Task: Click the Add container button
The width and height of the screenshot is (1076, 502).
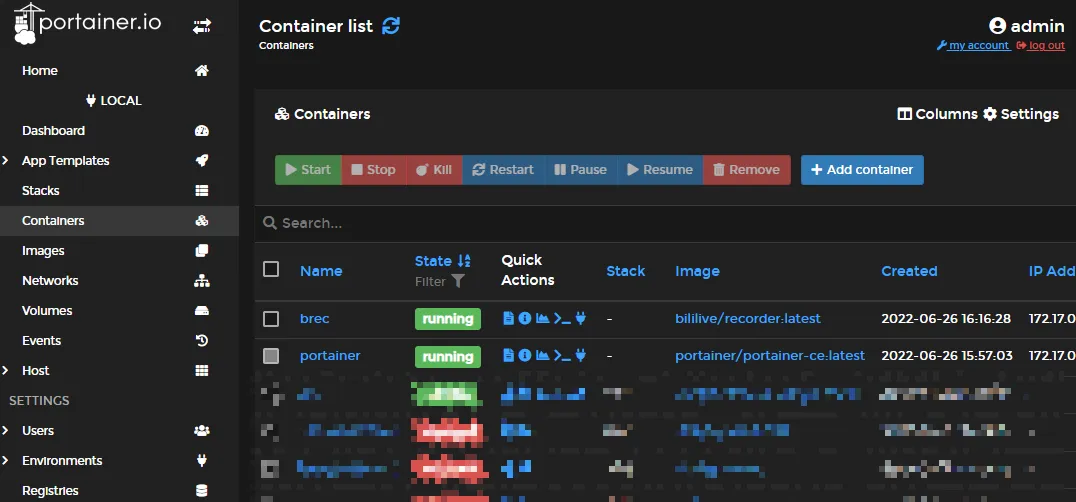Action: (x=862, y=170)
